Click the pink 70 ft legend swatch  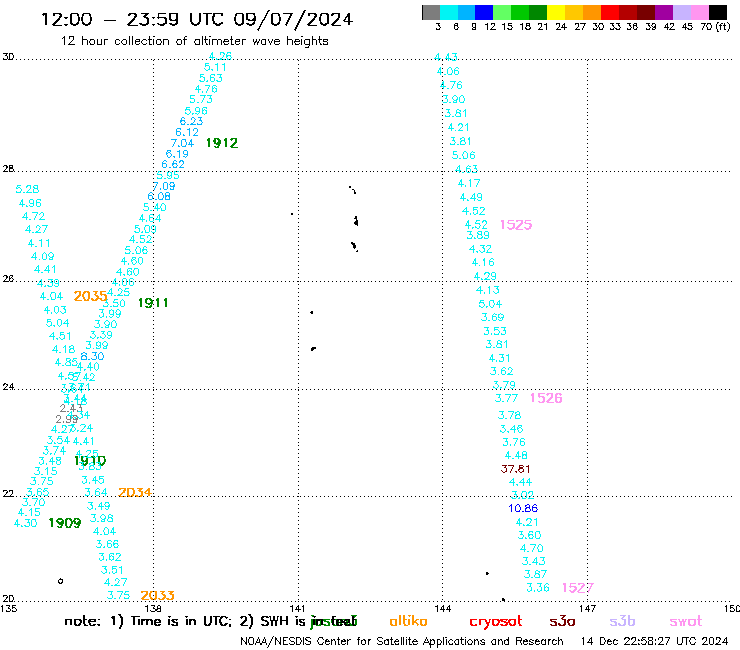click(x=700, y=12)
